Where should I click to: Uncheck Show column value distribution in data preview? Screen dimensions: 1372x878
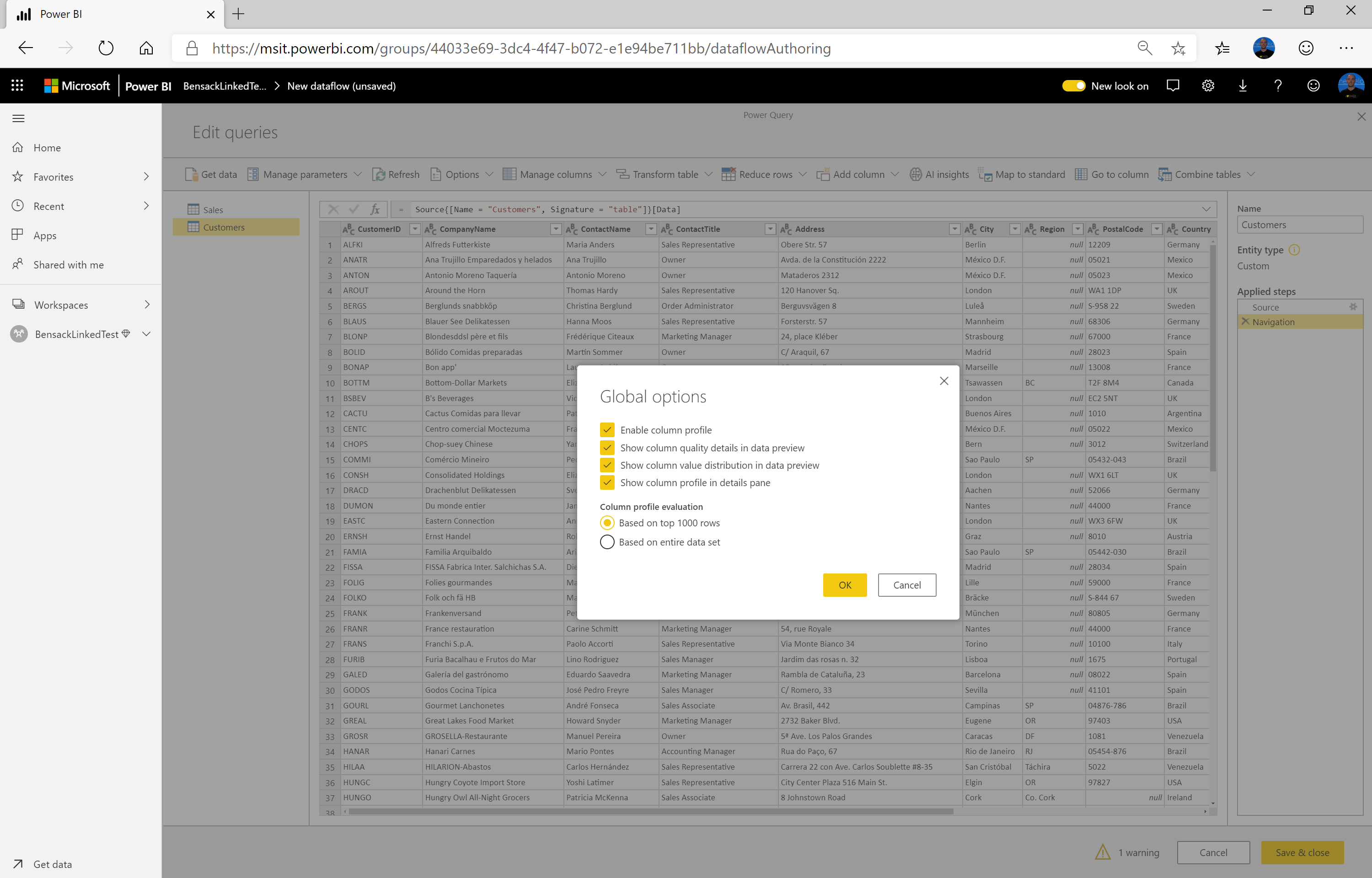pyautogui.click(x=607, y=465)
